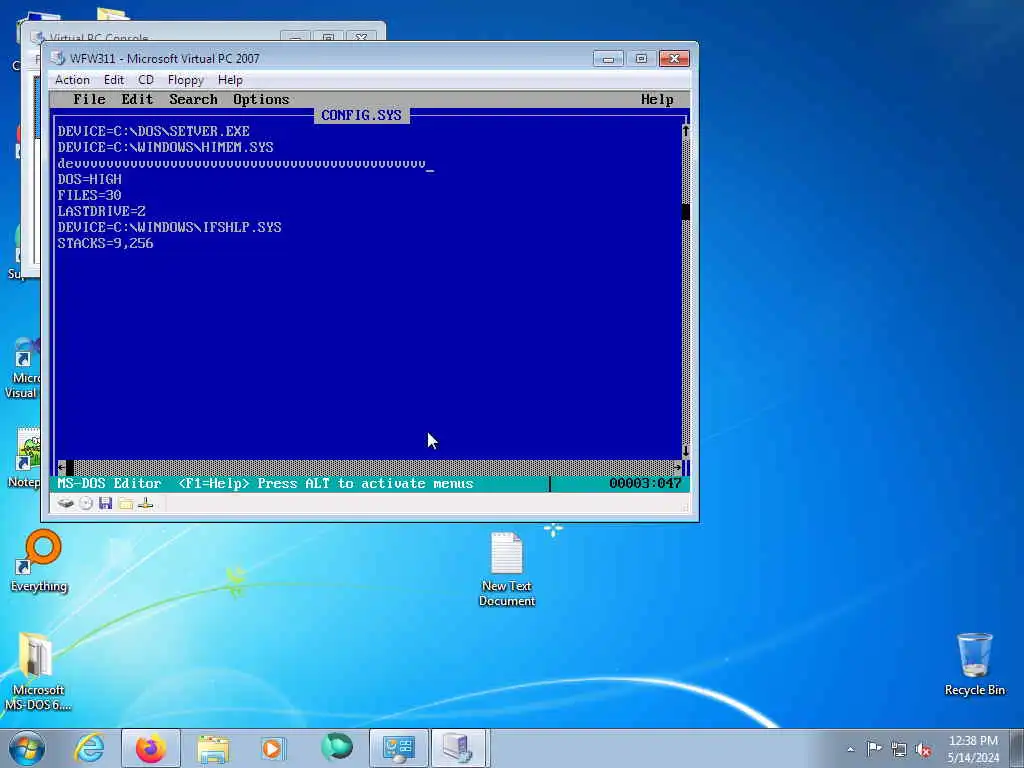
Task: Show hidden system tray icons
Action: tap(850, 749)
